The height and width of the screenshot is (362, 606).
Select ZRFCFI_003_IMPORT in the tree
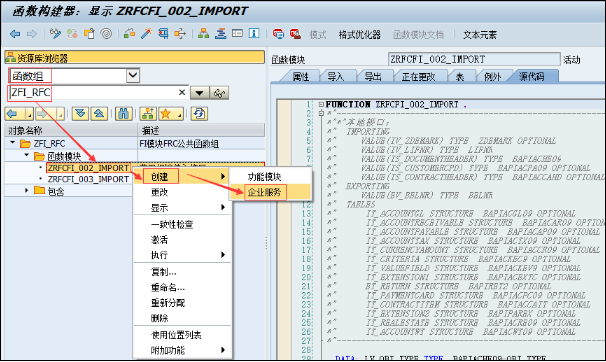point(88,179)
